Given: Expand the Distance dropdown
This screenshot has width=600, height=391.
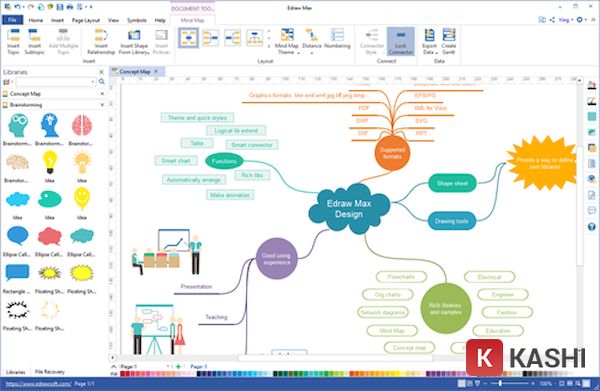Looking at the screenshot, I should coord(311,41).
